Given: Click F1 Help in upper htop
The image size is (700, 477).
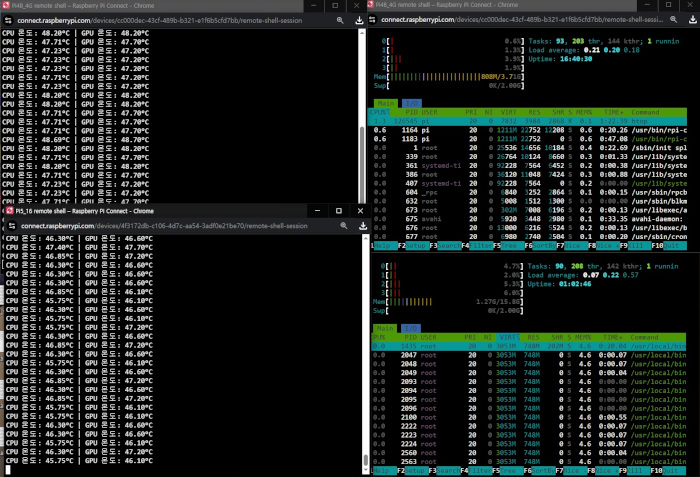Looking at the screenshot, I should point(384,246).
